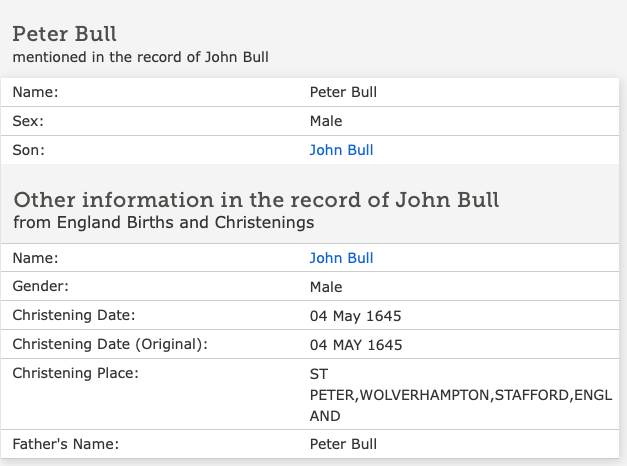Click 'Other information in the record' heading
The height and width of the screenshot is (466, 627).
tap(256, 200)
